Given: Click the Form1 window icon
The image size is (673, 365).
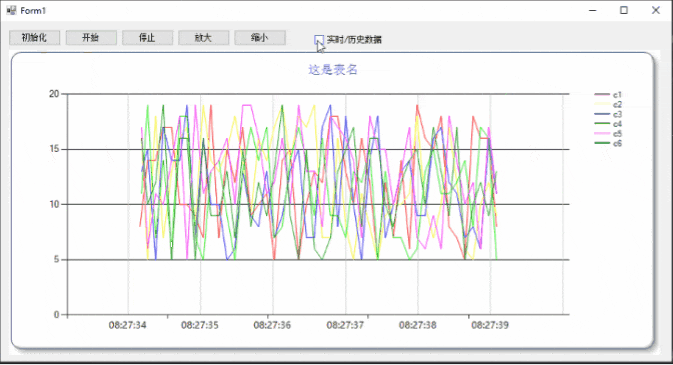Looking at the screenshot, I should 11,10.
